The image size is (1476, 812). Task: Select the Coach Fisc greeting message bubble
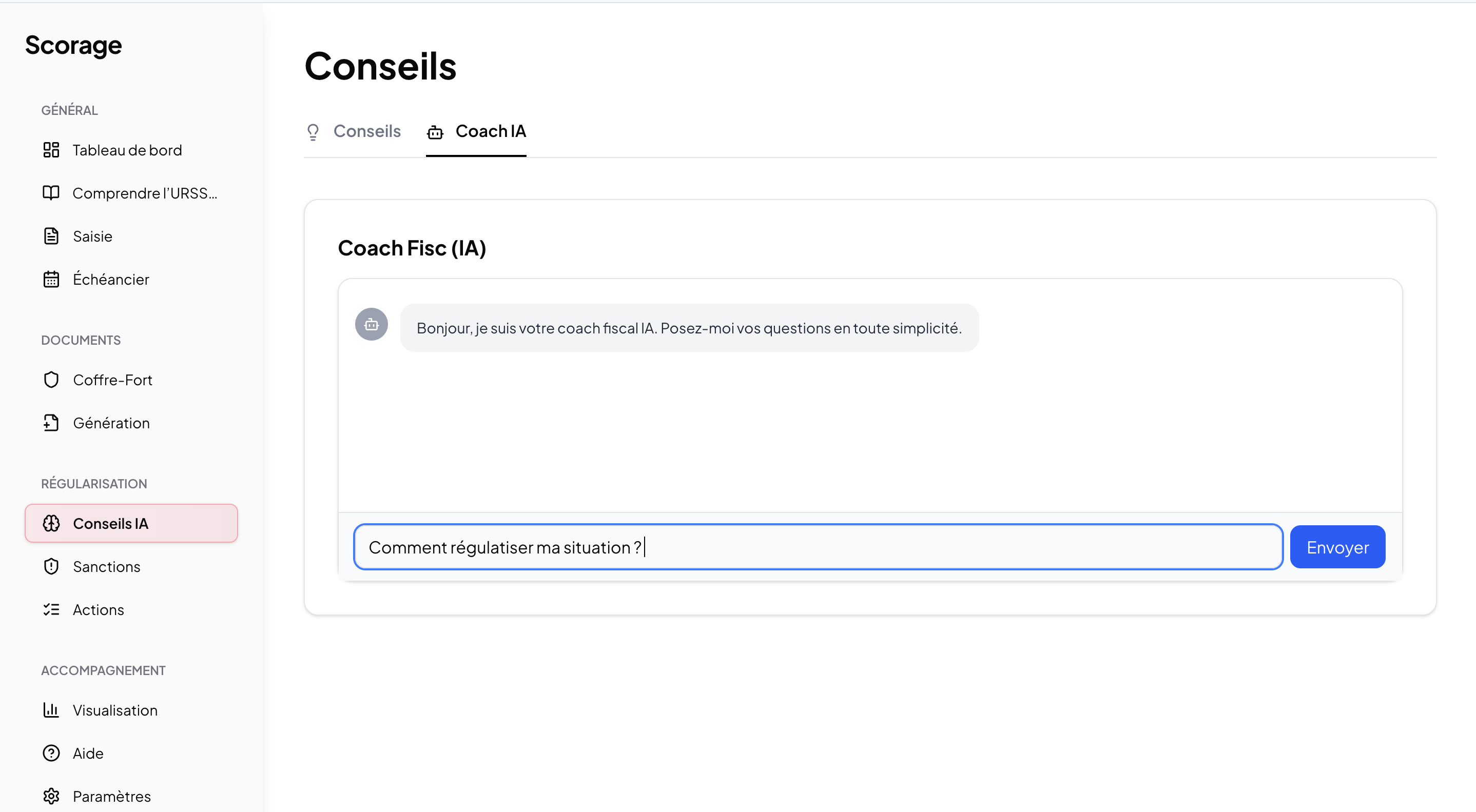(689, 328)
